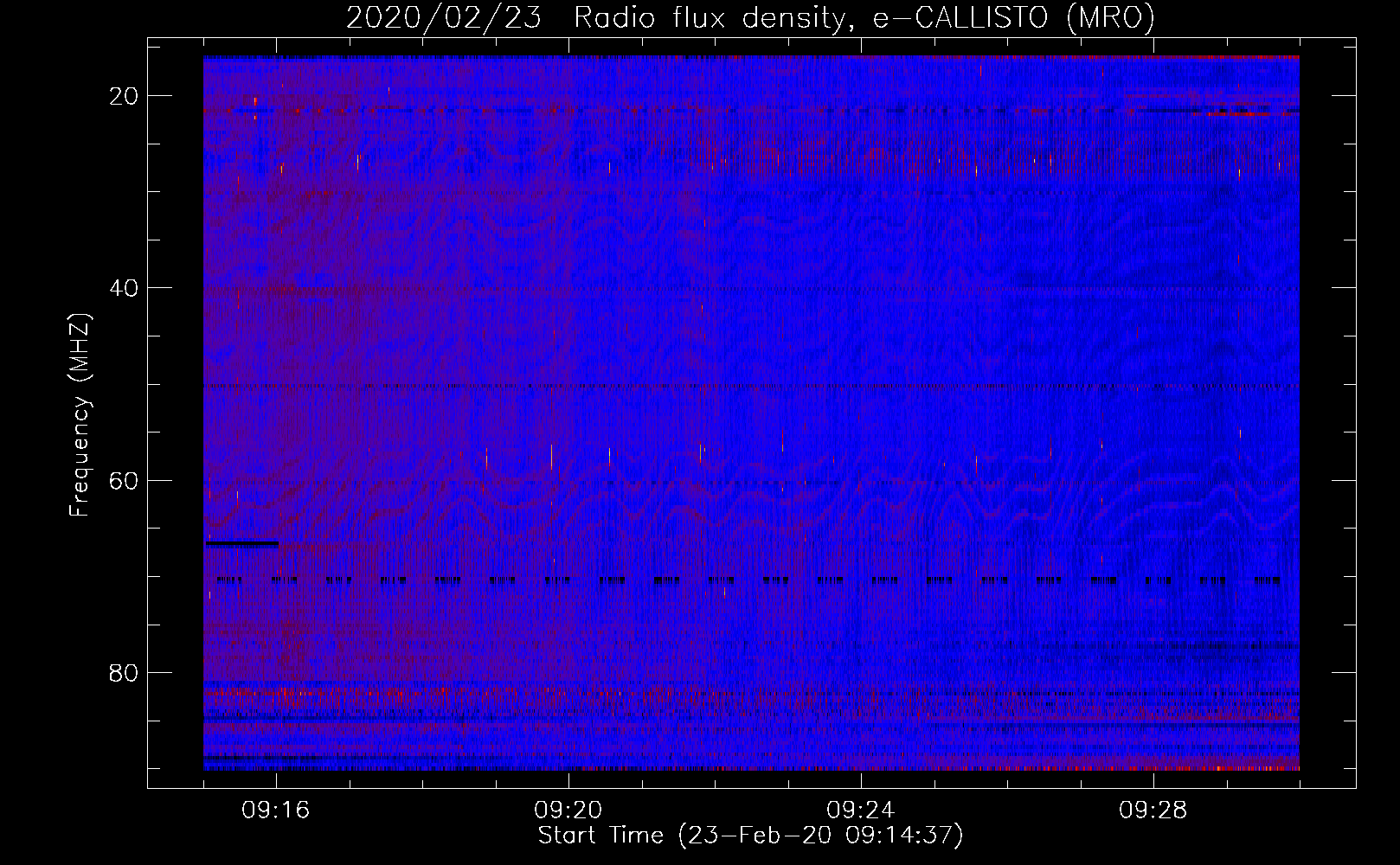Click the black gap band near 67 MHz
1400x865 pixels.
241,544
